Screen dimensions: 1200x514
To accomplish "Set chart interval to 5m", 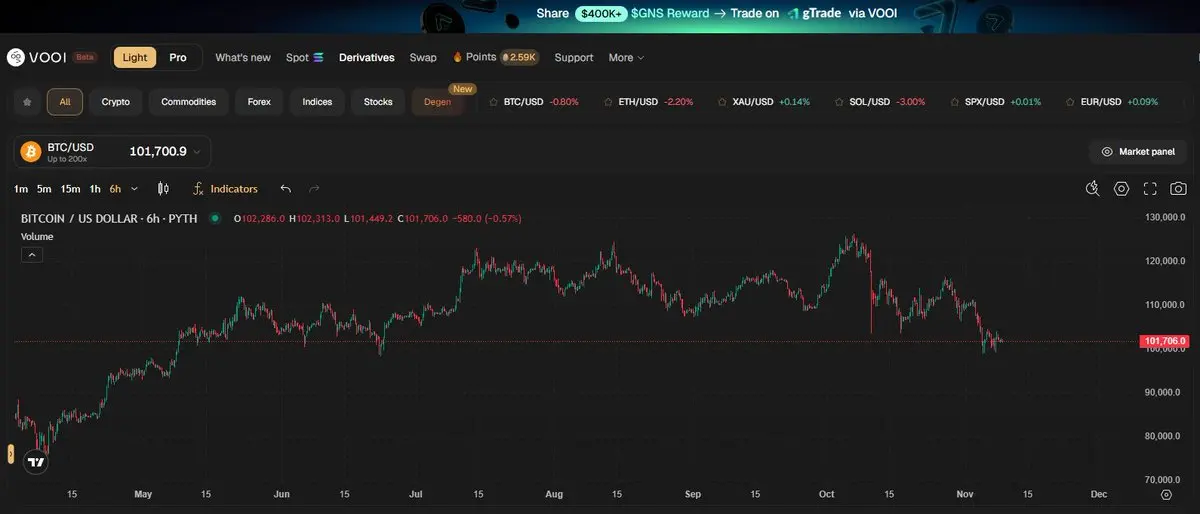I will tap(44, 188).
